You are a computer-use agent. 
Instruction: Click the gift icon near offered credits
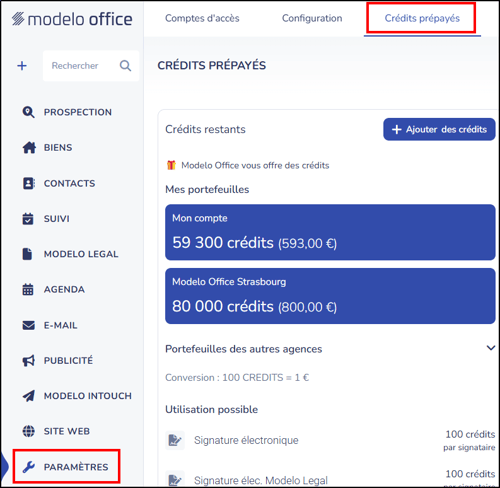click(x=171, y=165)
